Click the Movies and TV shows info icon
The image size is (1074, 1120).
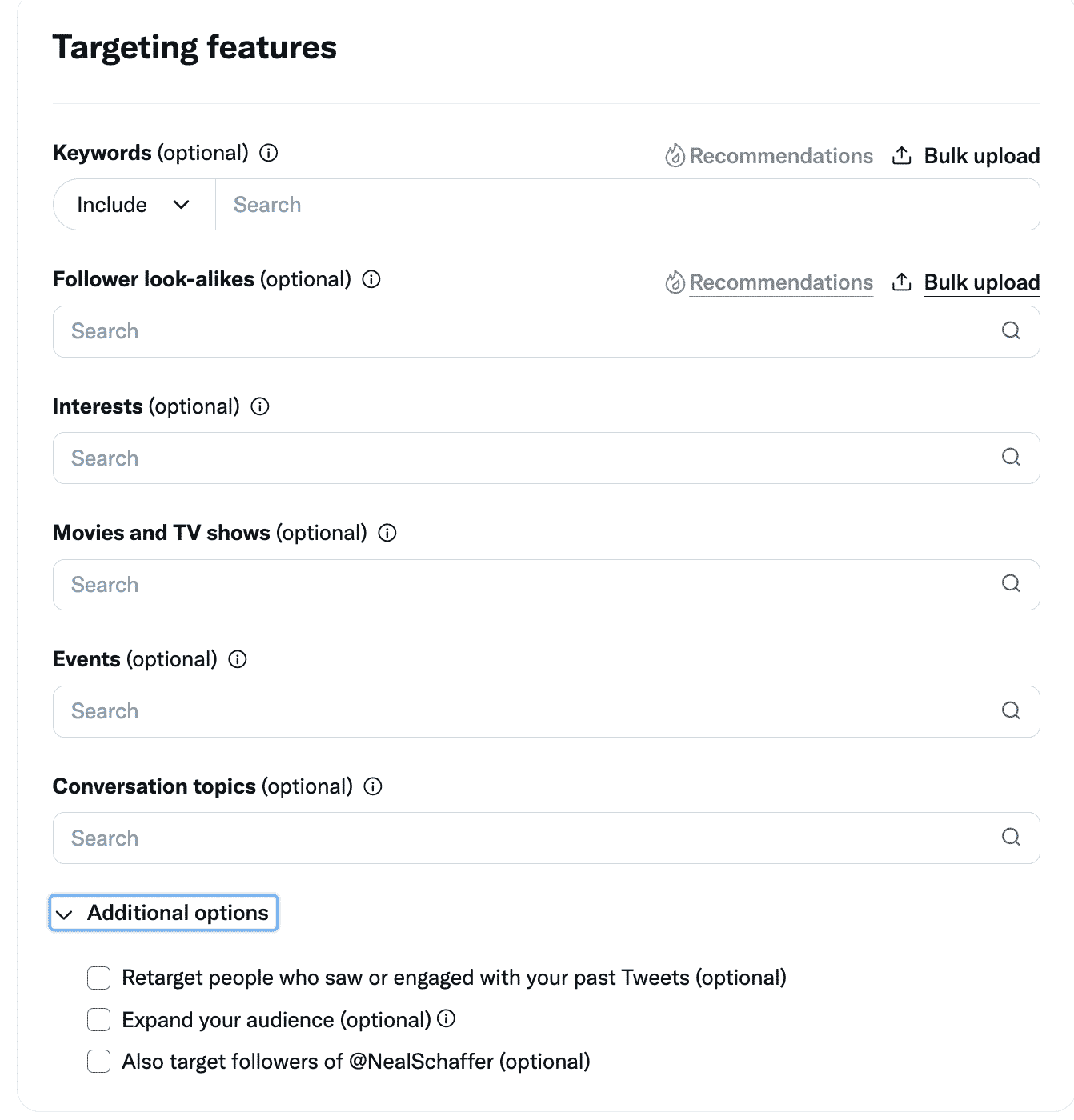(387, 533)
